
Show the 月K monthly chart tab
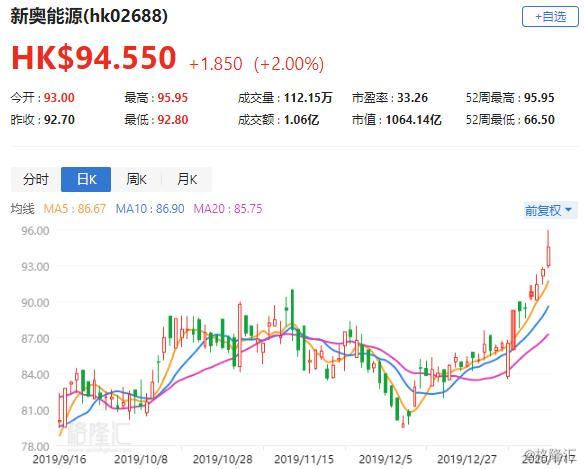coord(187,180)
